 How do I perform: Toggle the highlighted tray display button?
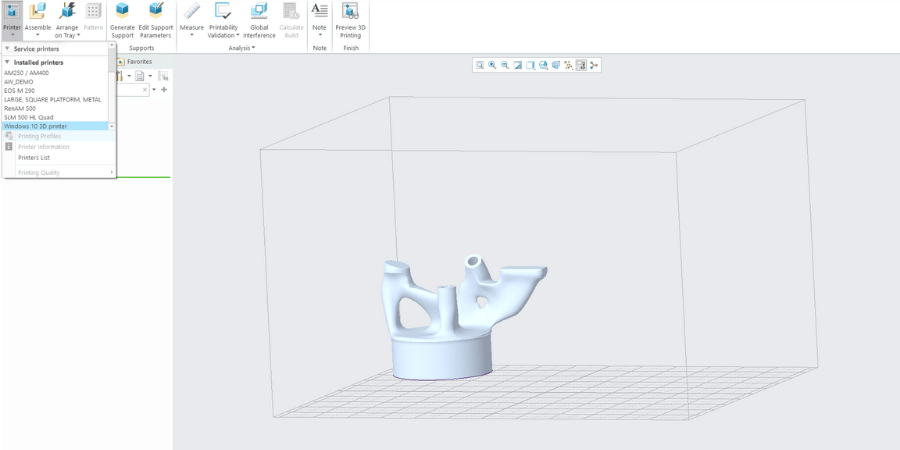(x=581, y=65)
